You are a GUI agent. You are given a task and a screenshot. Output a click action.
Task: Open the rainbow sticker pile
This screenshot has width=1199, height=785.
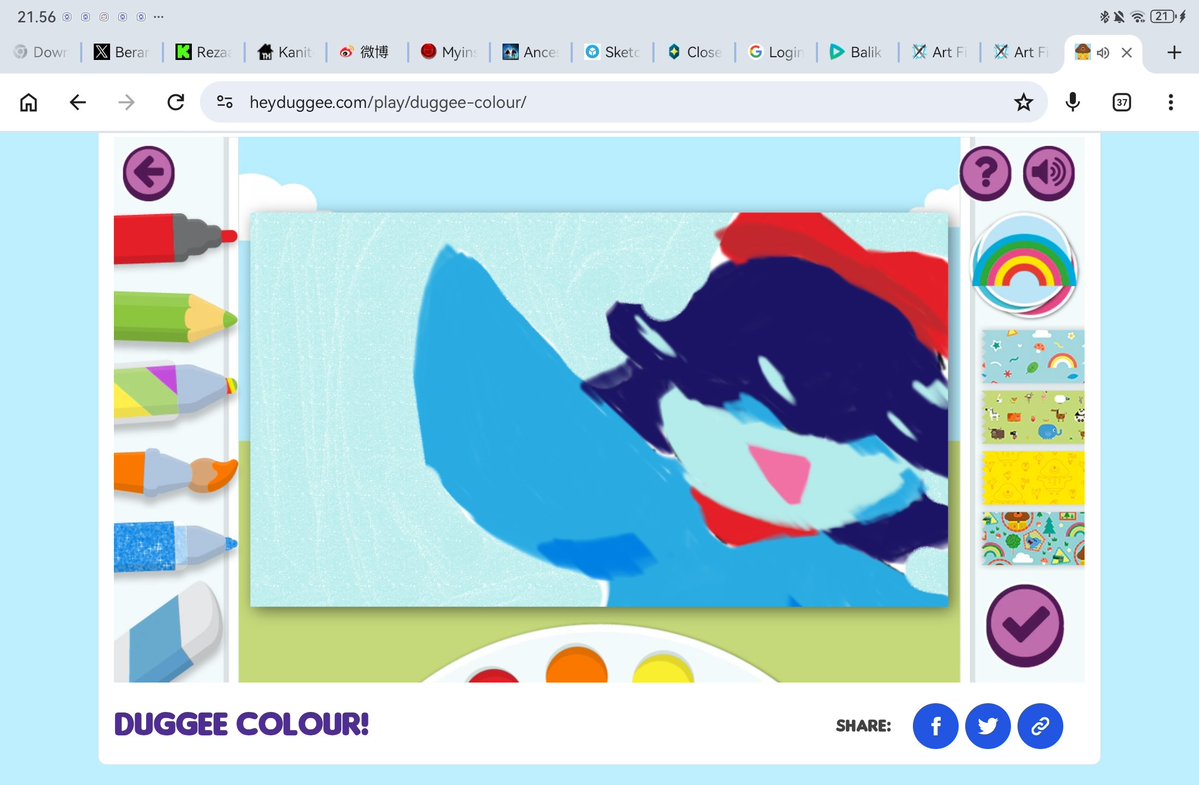1024,265
